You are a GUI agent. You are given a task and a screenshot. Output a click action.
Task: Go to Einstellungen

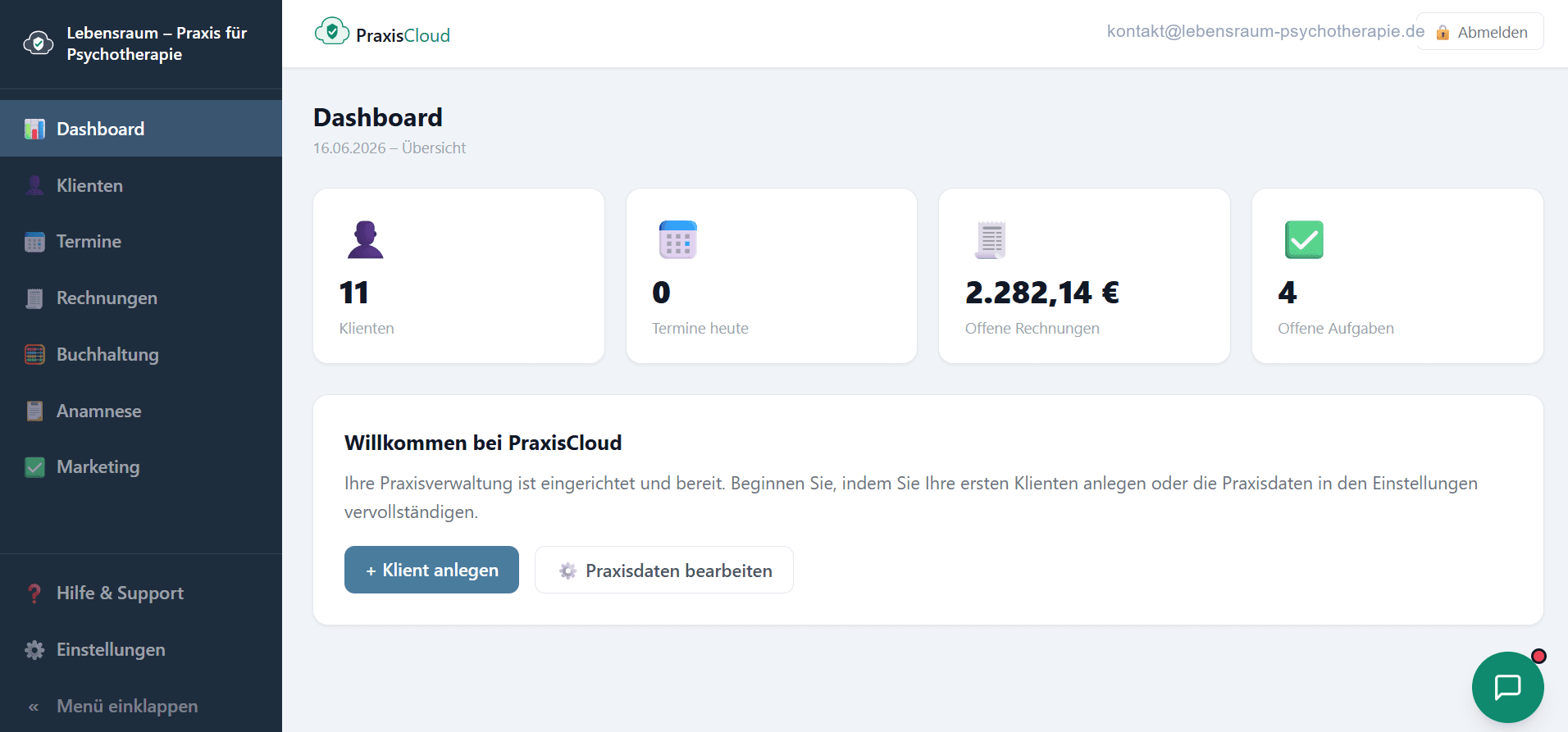[x=141, y=650]
